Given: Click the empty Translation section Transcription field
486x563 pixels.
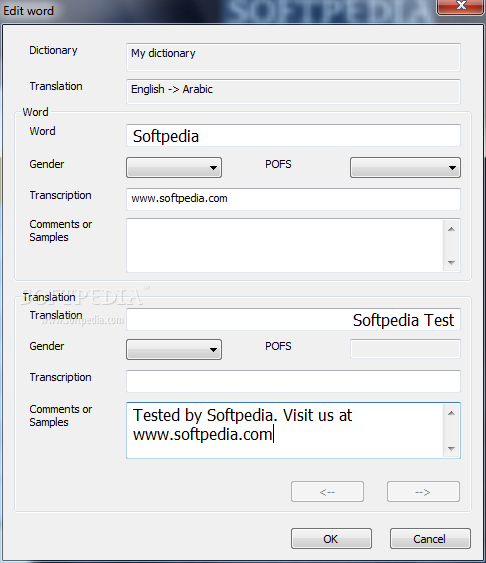Looking at the screenshot, I should pyautogui.click(x=293, y=381).
